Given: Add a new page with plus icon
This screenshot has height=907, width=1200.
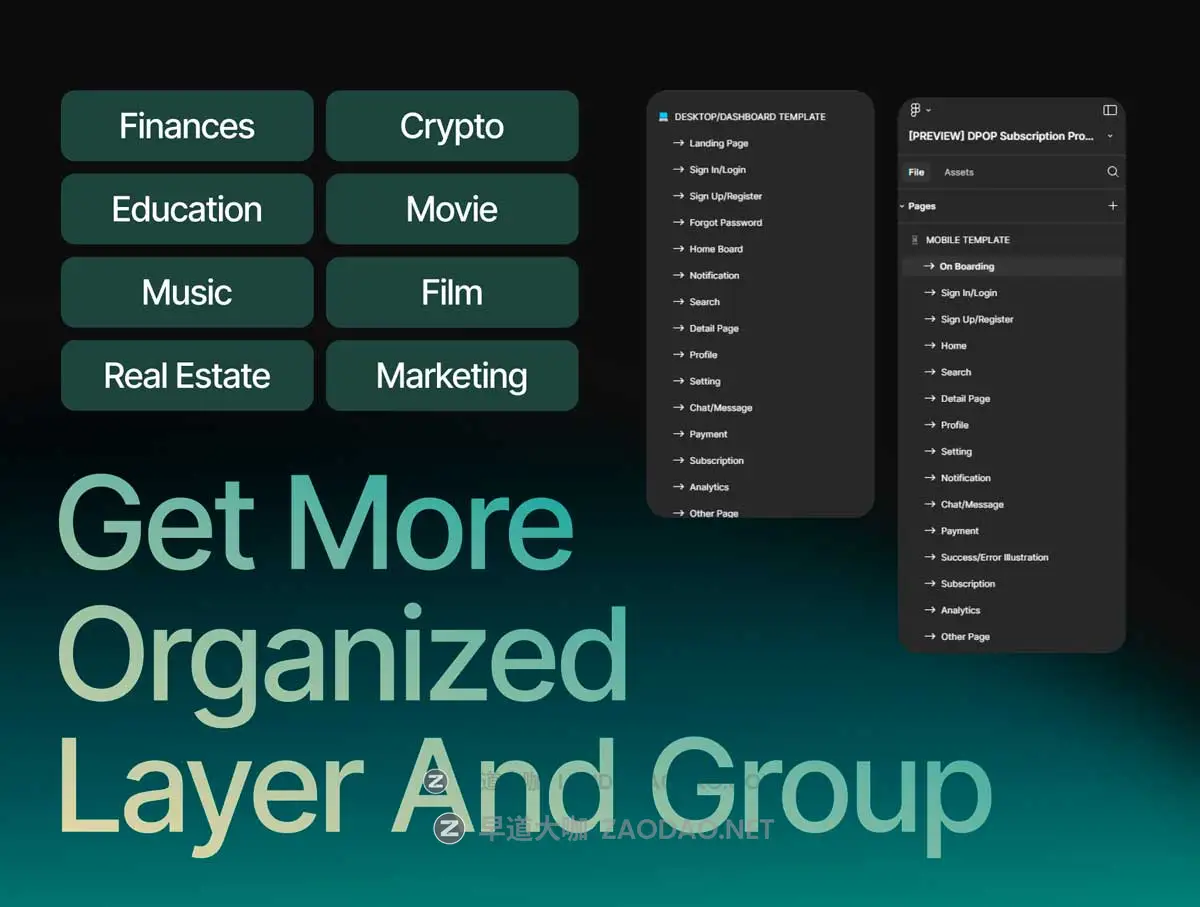Looking at the screenshot, I should [1113, 206].
